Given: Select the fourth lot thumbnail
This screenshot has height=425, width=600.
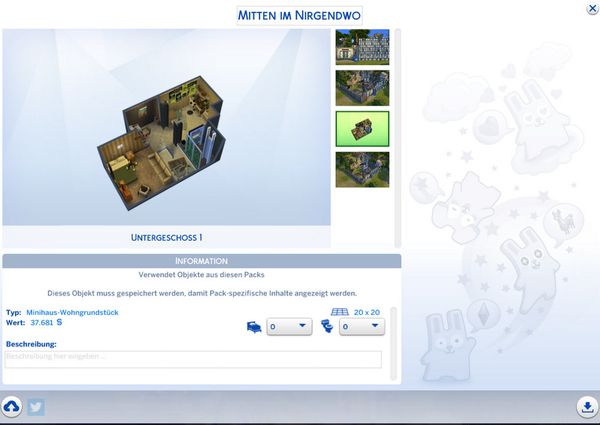Looking at the screenshot, I should 362,169.
